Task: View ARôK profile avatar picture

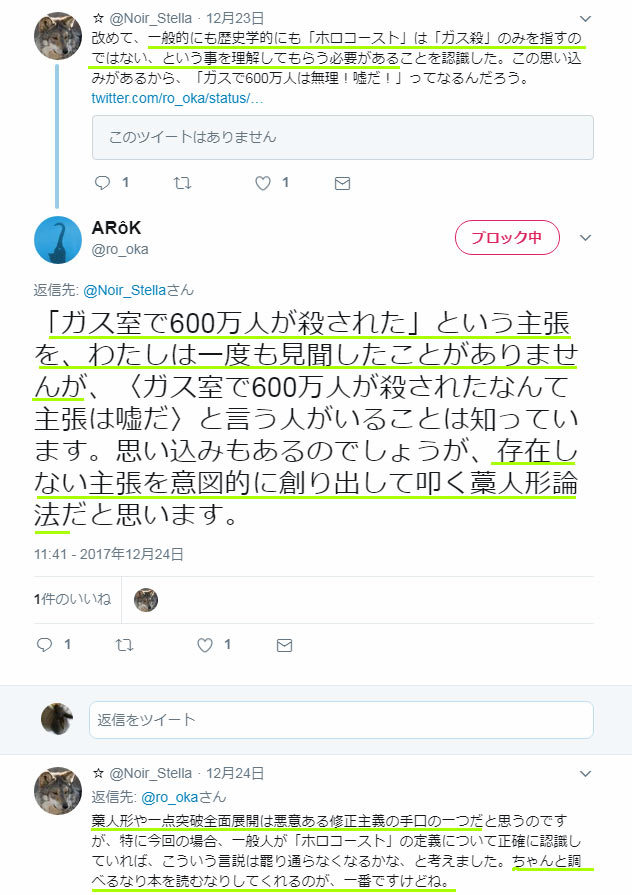Action: click(58, 240)
